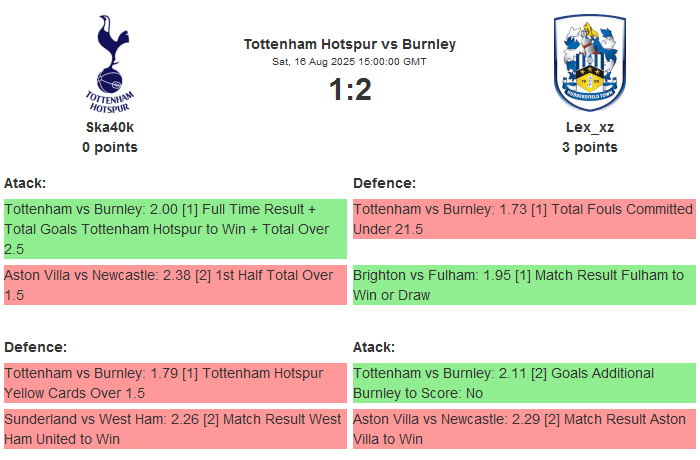This screenshot has height=460, width=700.
Task: Click the Tottenham Hotspur vs Burnley title
Action: point(349,44)
